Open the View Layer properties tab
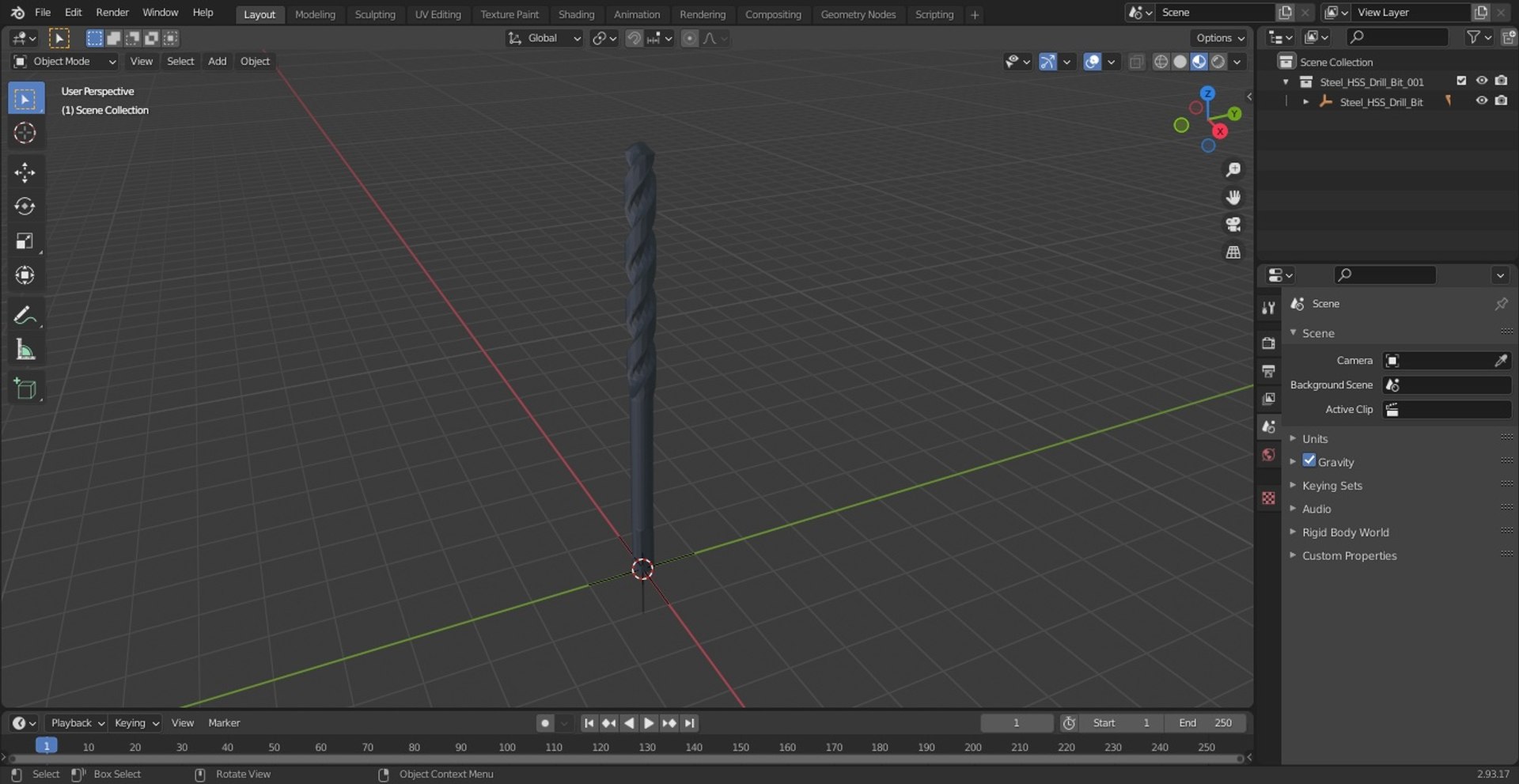This screenshot has width=1519, height=784. (1268, 399)
